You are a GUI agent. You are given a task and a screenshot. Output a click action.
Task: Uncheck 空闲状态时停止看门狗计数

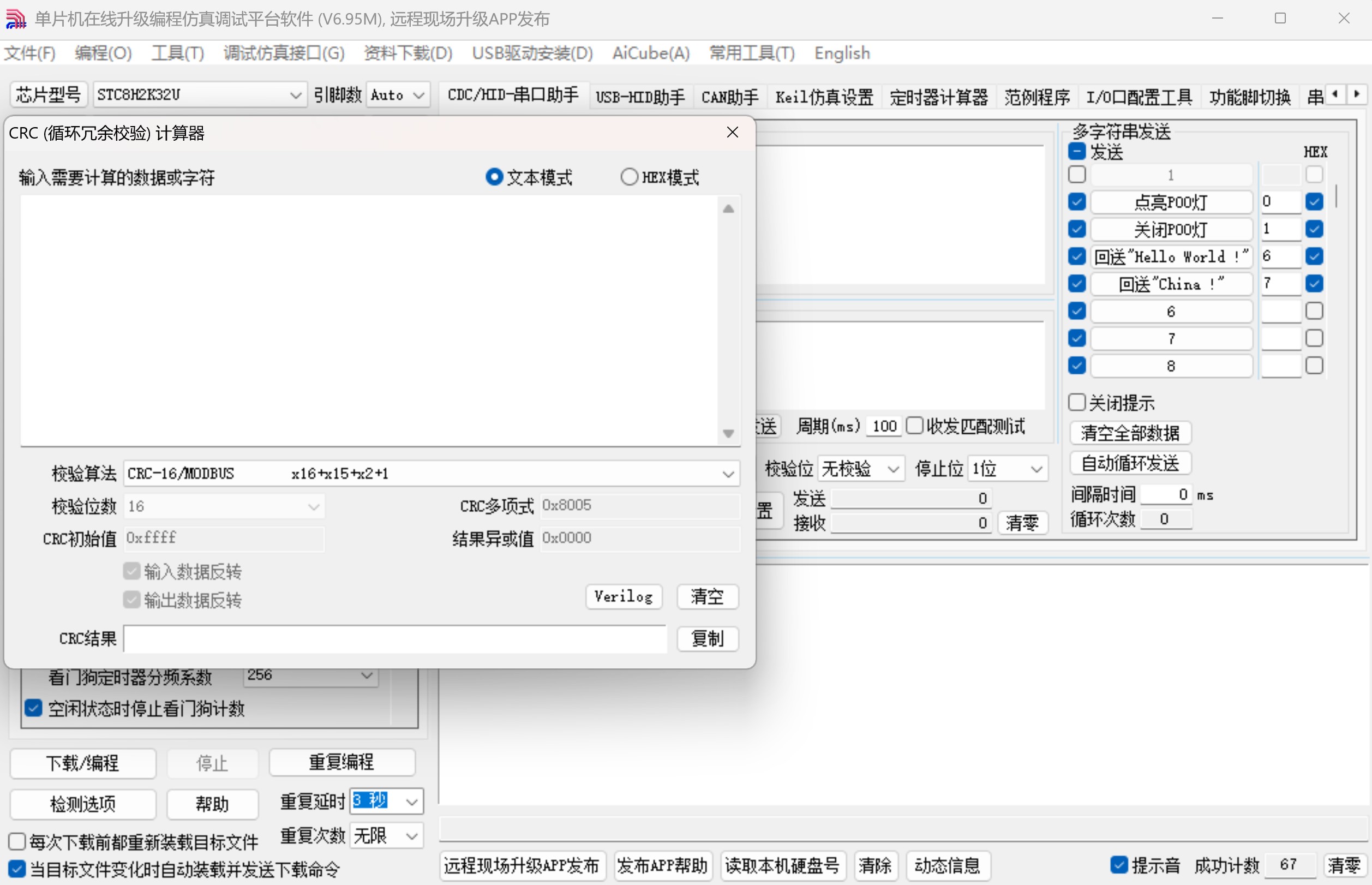click(33, 708)
